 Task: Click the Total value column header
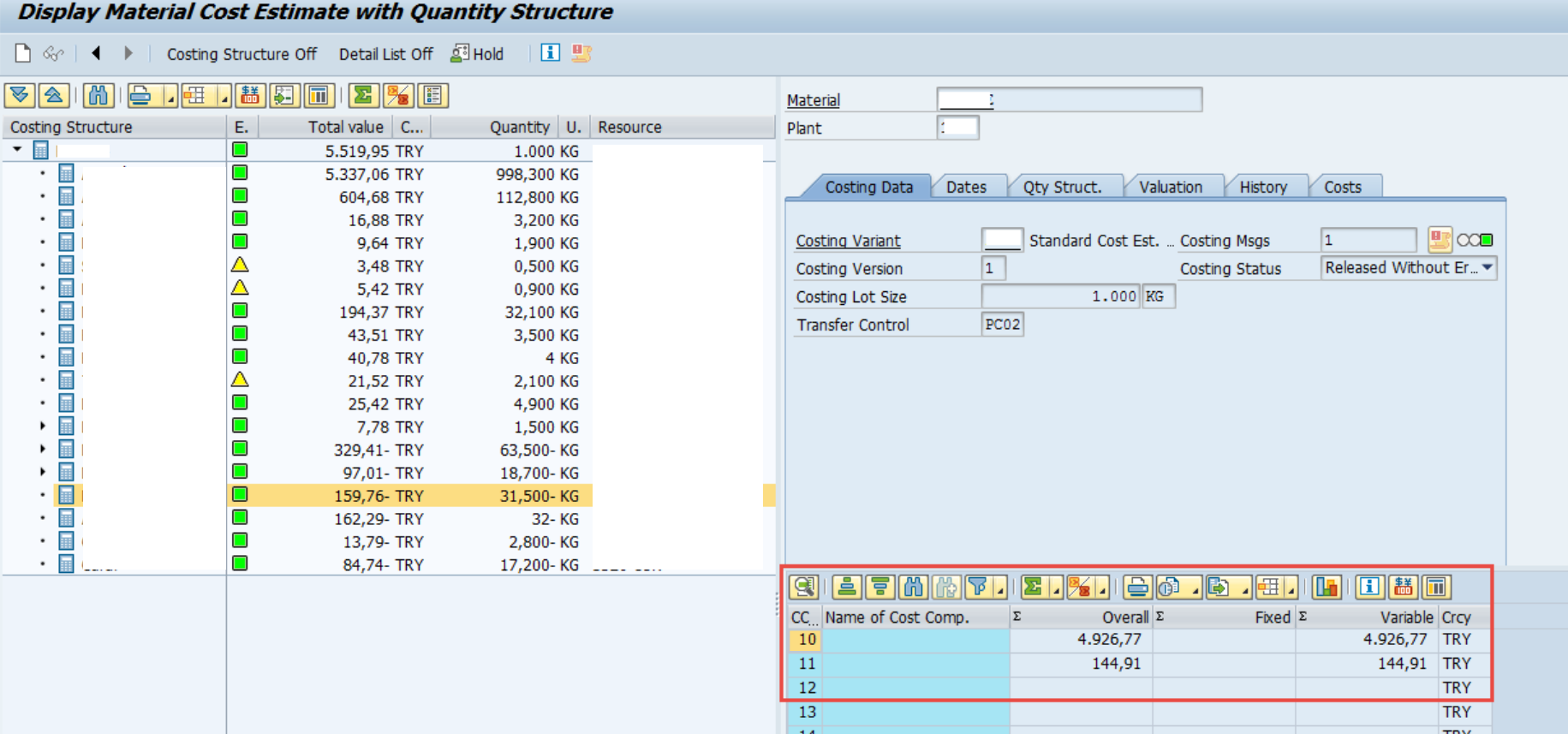point(325,127)
